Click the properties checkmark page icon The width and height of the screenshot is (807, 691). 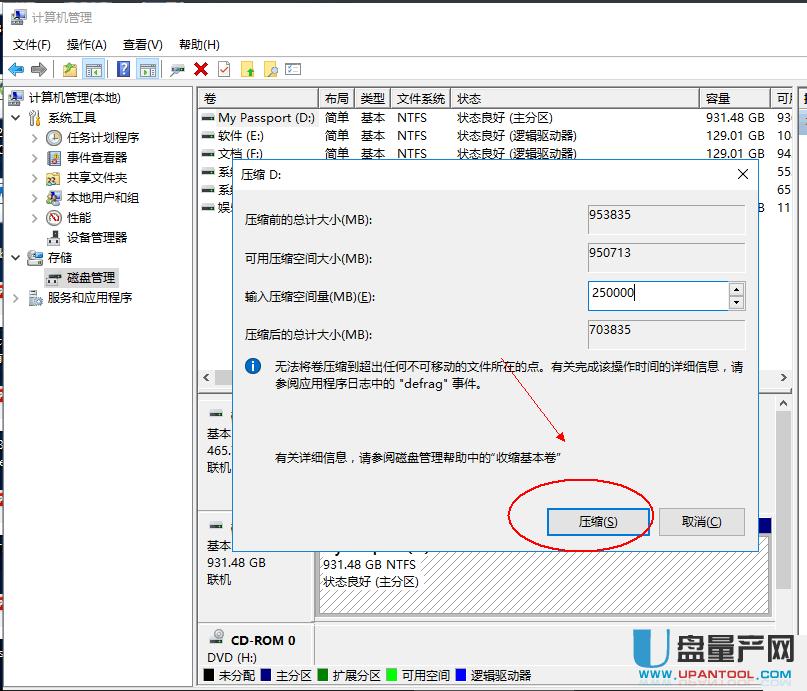[224, 69]
